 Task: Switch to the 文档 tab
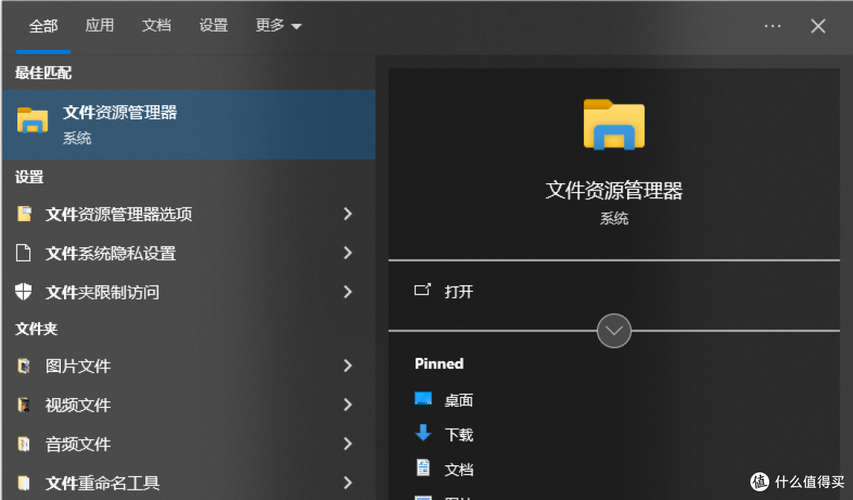(156, 26)
